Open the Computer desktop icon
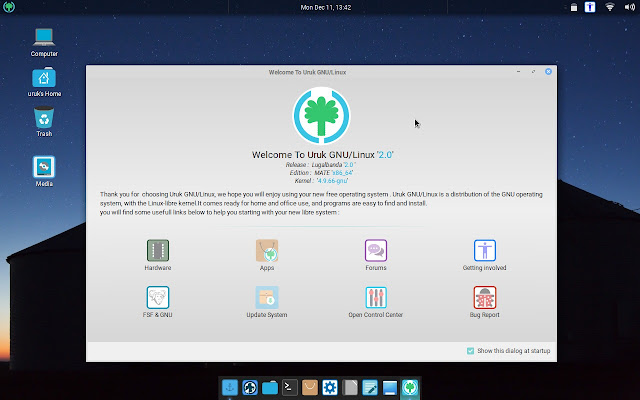Screen dimensions: 640x400 point(44,38)
